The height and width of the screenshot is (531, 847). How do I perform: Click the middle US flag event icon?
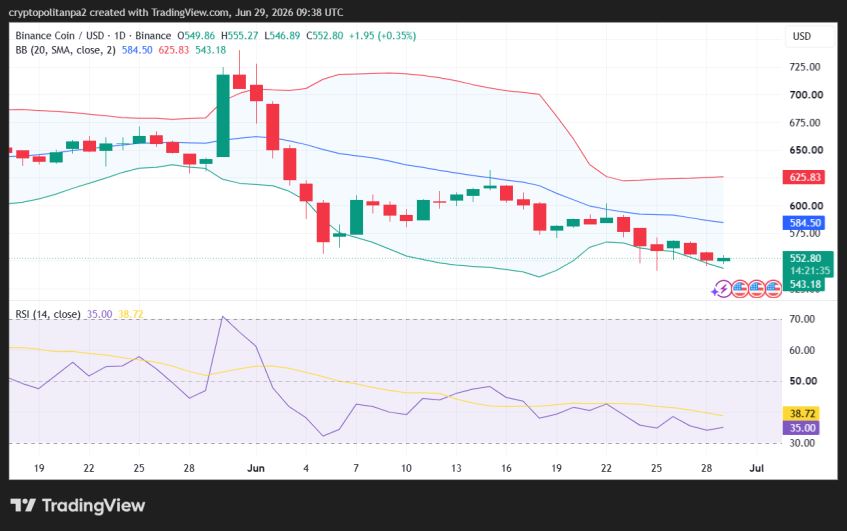point(756,290)
